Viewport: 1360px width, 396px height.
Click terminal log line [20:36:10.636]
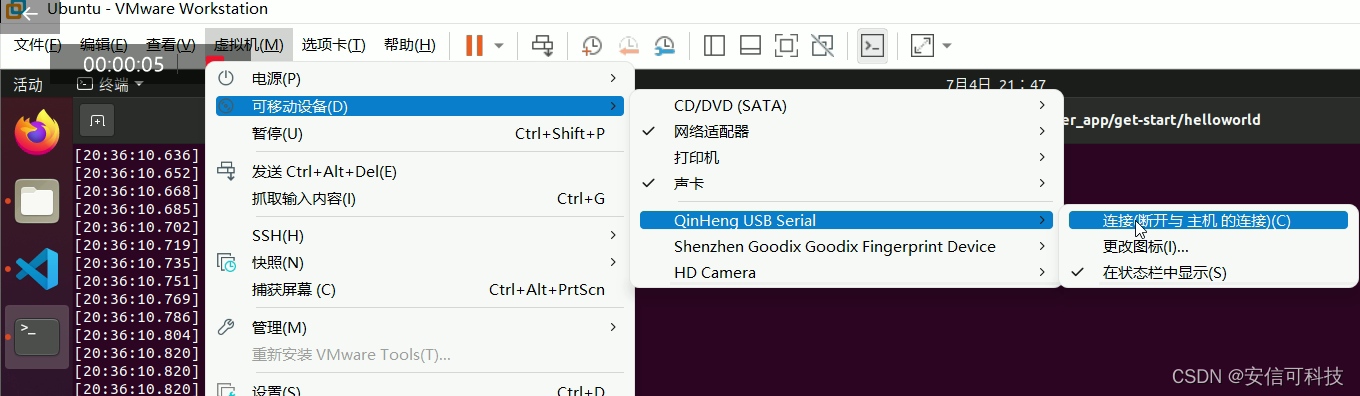point(137,155)
